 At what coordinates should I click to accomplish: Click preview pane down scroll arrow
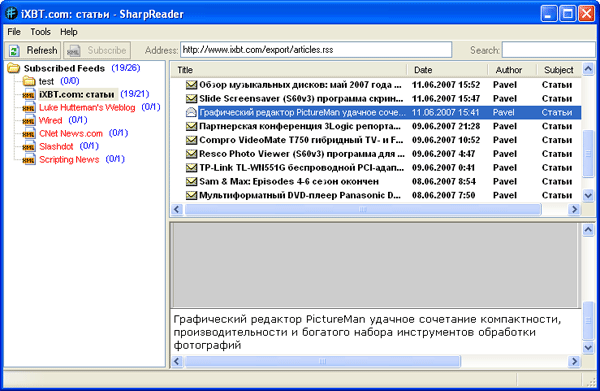588,347
